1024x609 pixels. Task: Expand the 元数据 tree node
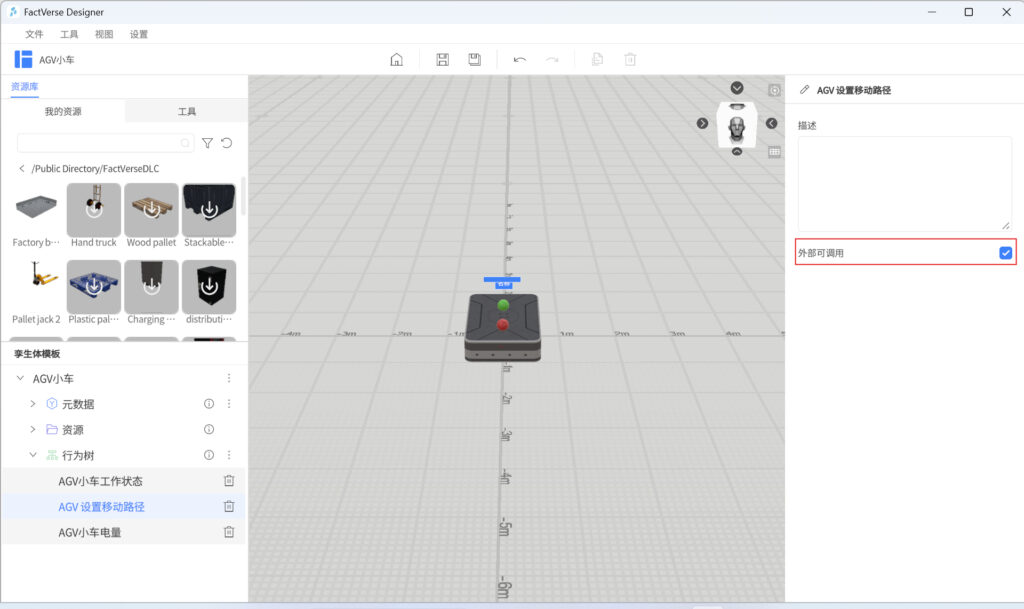pyautogui.click(x=33, y=404)
